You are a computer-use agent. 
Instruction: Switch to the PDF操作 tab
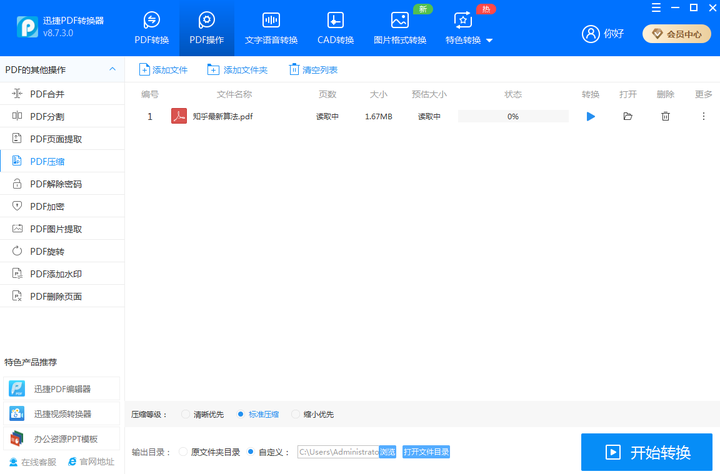[x=207, y=28]
